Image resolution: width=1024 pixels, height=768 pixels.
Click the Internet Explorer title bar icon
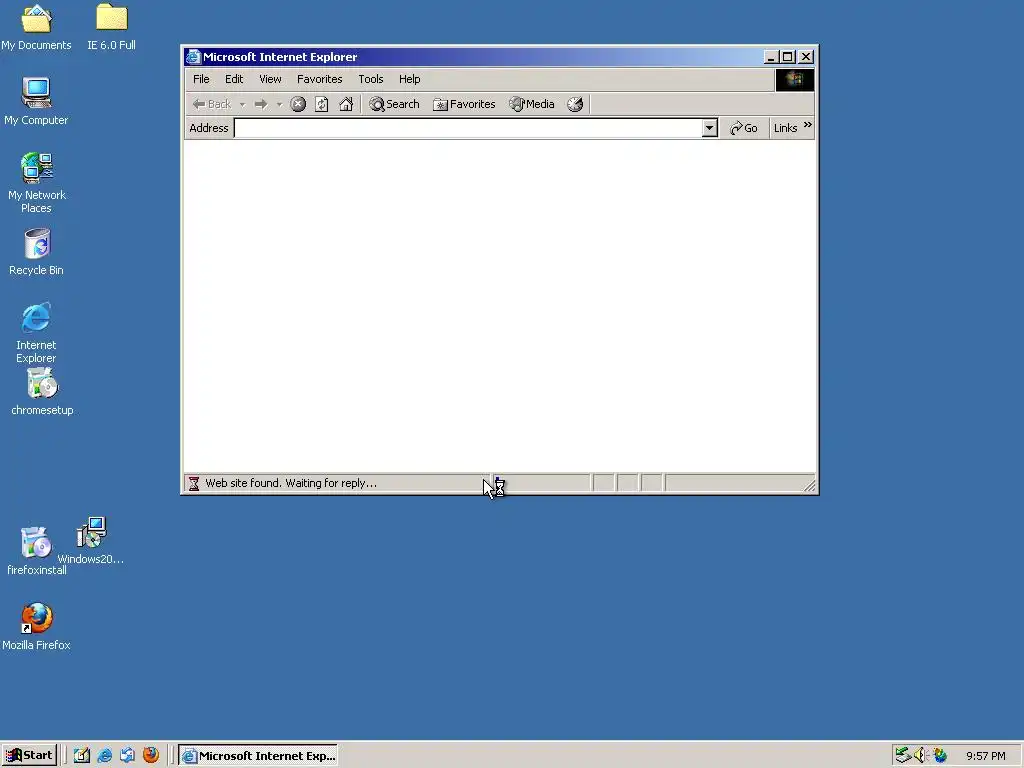193,57
